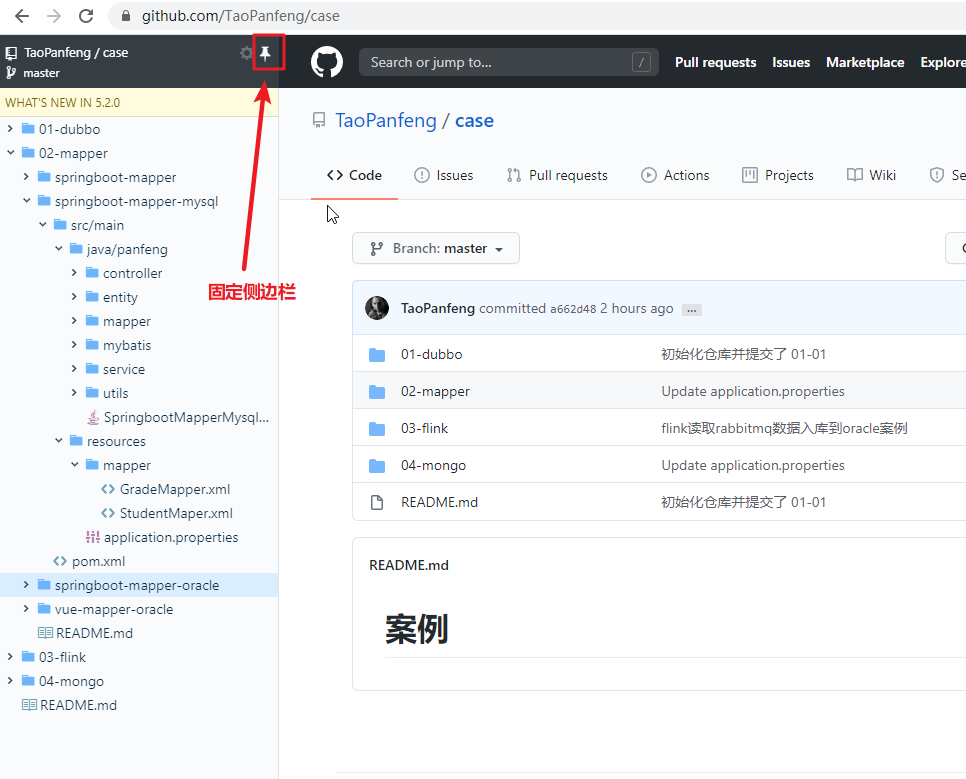
Task: Open Octotree settings gear
Action: (246, 53)
